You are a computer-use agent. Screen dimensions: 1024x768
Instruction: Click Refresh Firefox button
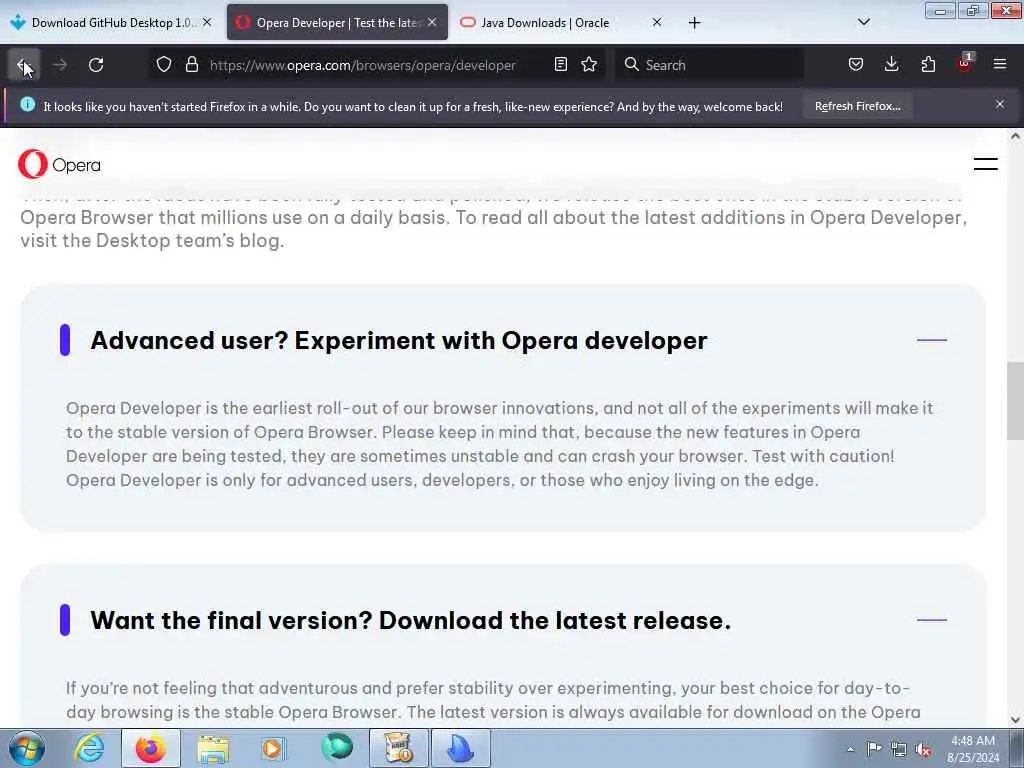tap(857, 106)
